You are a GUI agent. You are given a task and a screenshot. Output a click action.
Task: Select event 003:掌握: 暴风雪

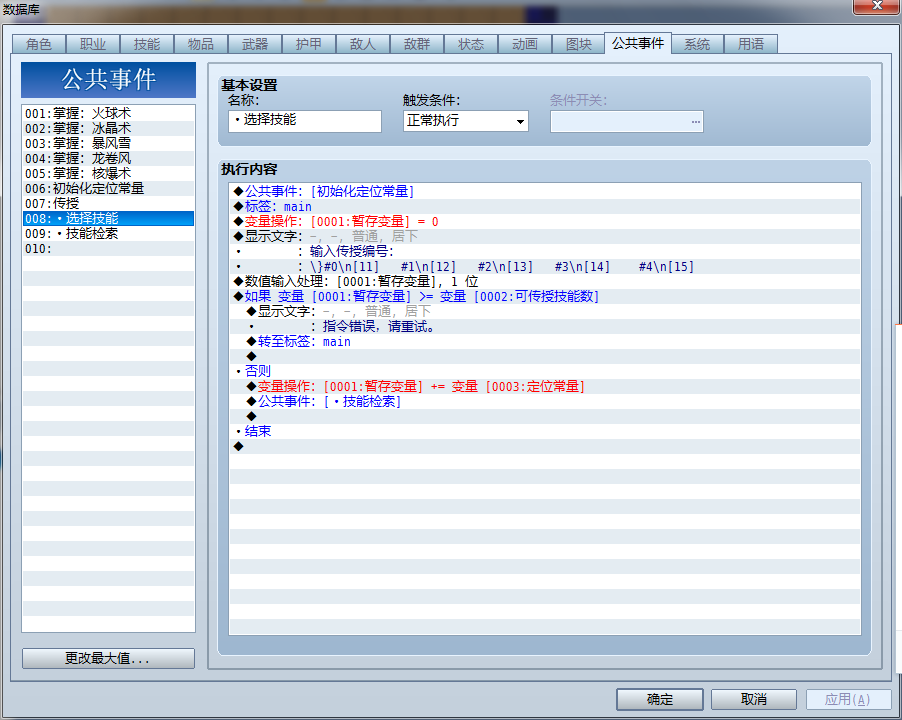108,143
